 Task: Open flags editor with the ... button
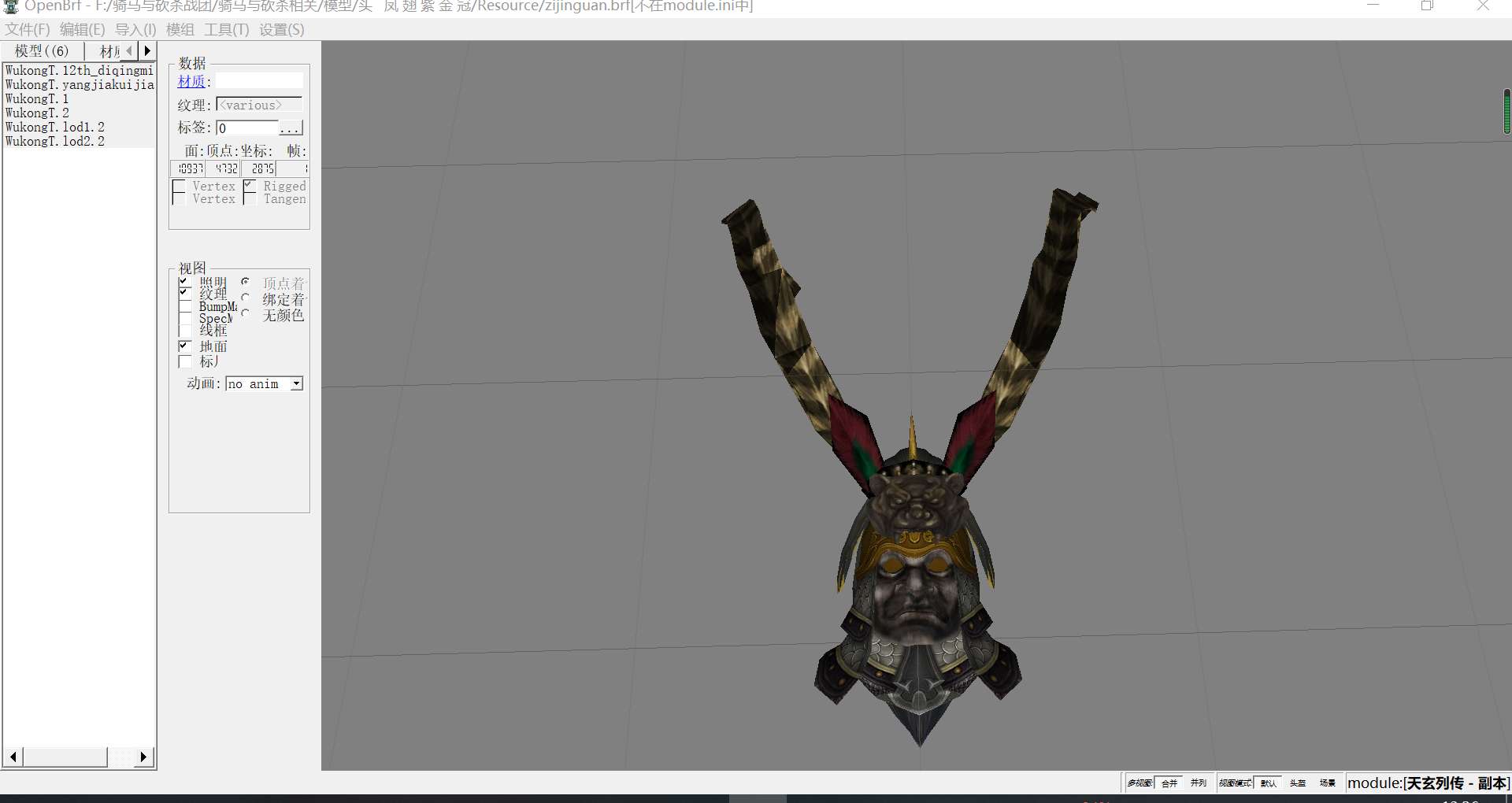(x=291, y=128)
